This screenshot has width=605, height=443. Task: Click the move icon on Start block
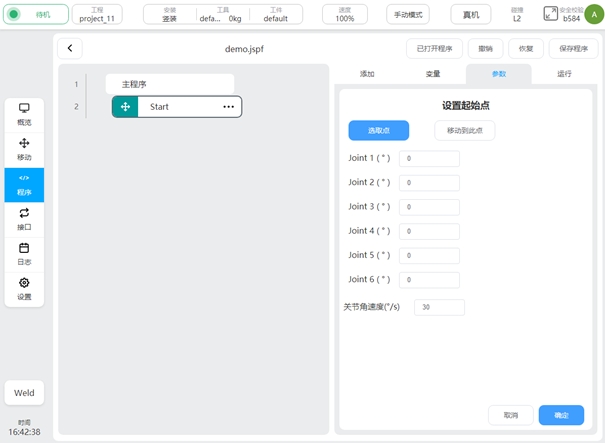(125, 106)
